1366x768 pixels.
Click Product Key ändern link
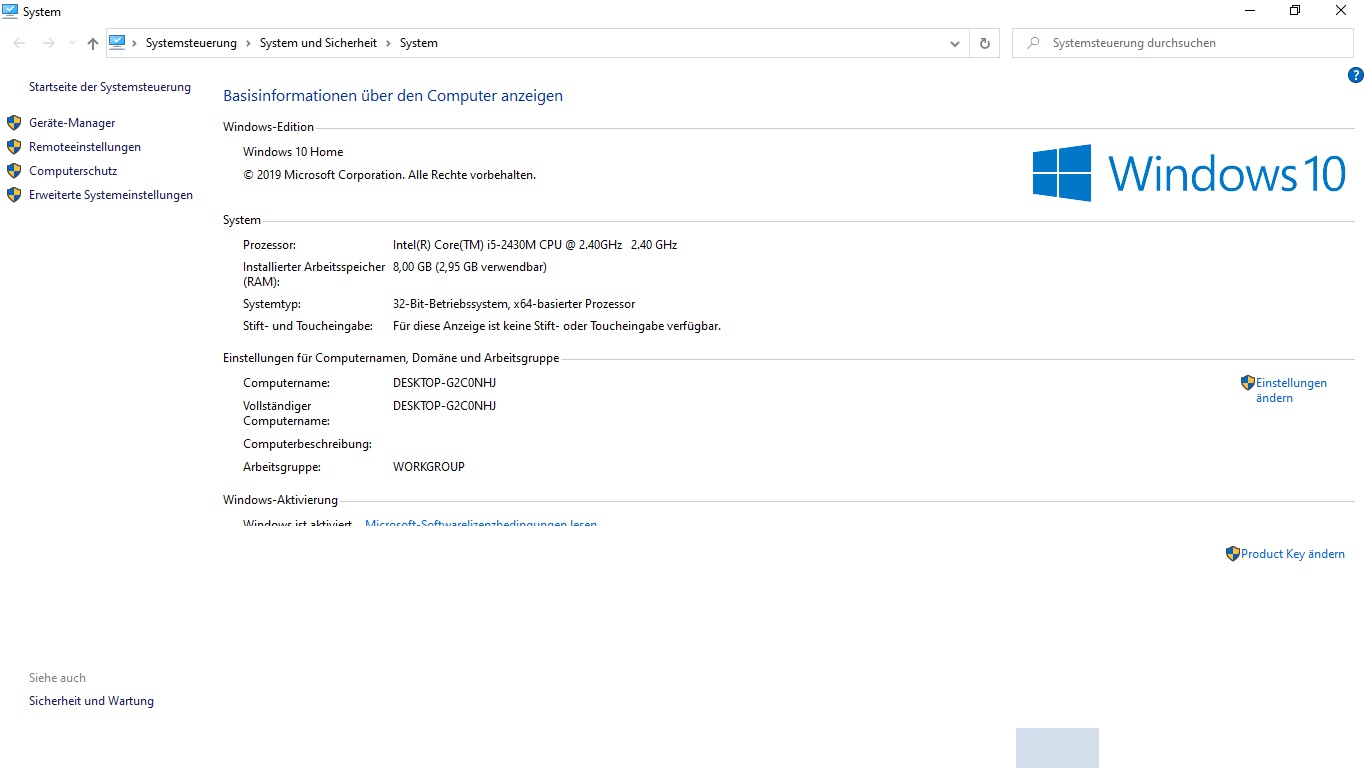coord(1293,554)
